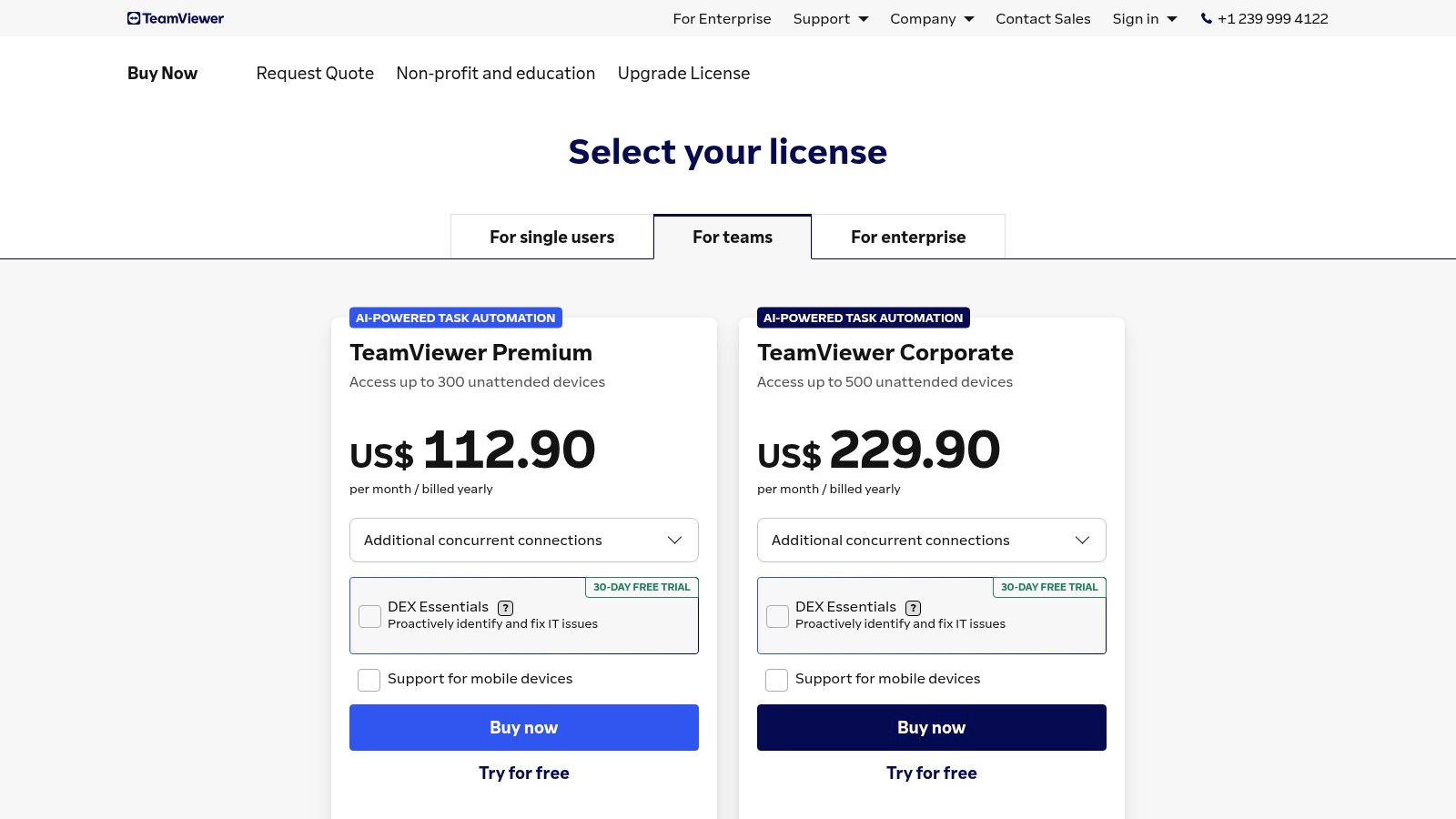Open the Request Quote link
This screenshot has width=1456, height=819.
pyautogui.click(x=315, y=74)
